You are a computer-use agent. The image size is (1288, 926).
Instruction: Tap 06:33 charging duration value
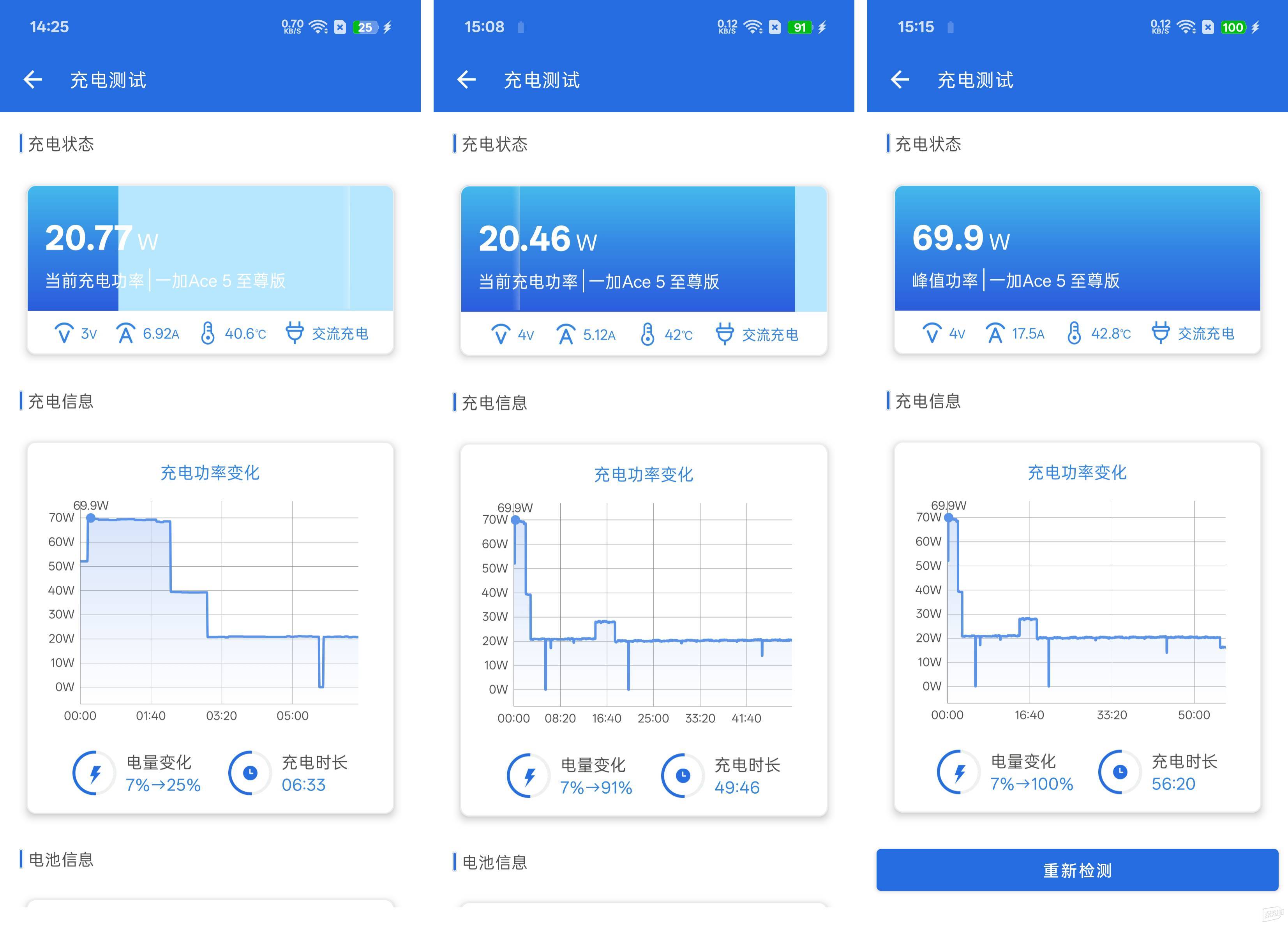[303, 785]
